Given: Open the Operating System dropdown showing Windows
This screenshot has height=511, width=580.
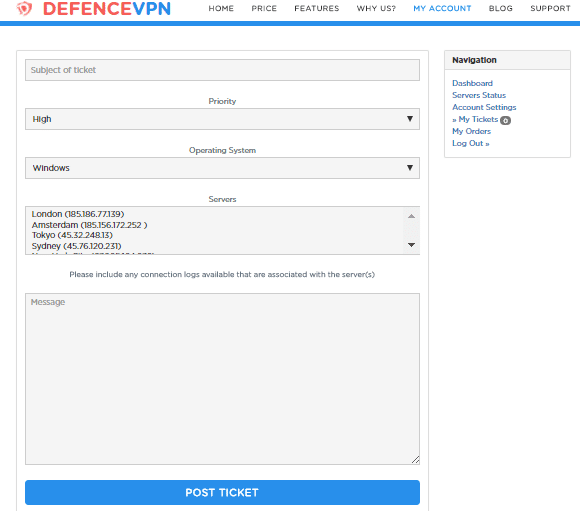Looking at the screenshot, I should point(222,168).
